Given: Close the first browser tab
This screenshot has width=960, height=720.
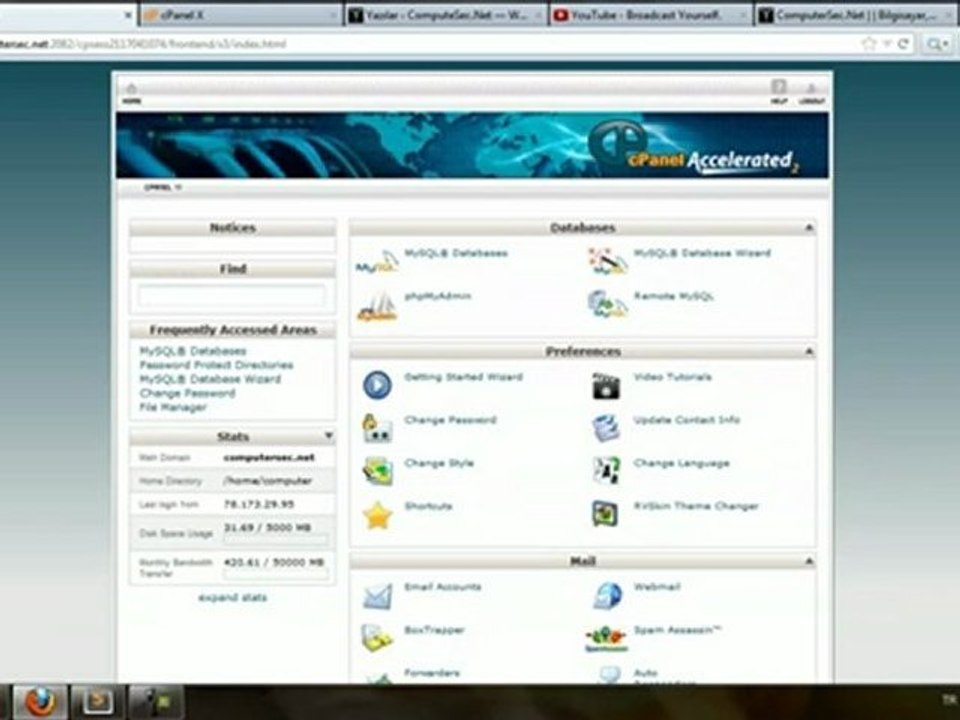Looking at the screenshot, I should point(127,16).
